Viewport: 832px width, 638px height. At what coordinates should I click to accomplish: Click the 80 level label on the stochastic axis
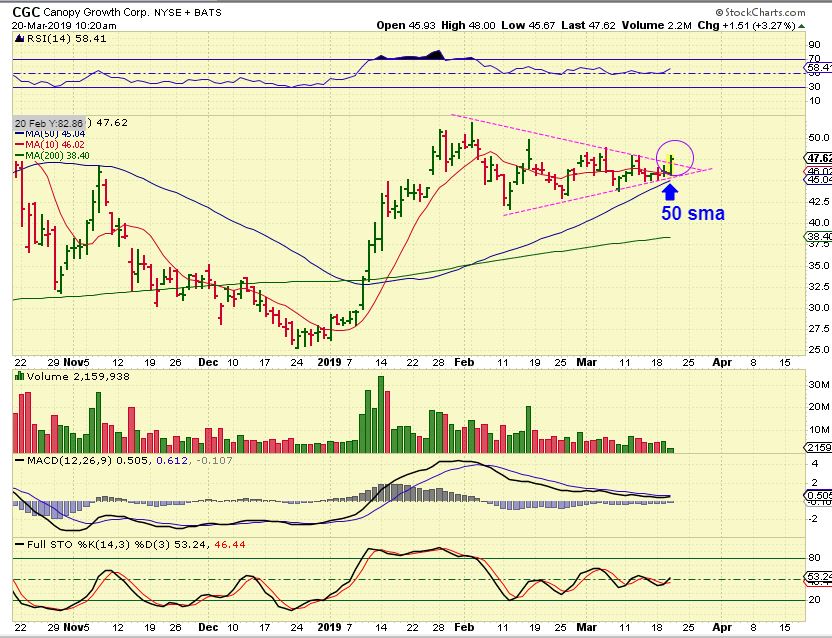(x=814, y=557)
